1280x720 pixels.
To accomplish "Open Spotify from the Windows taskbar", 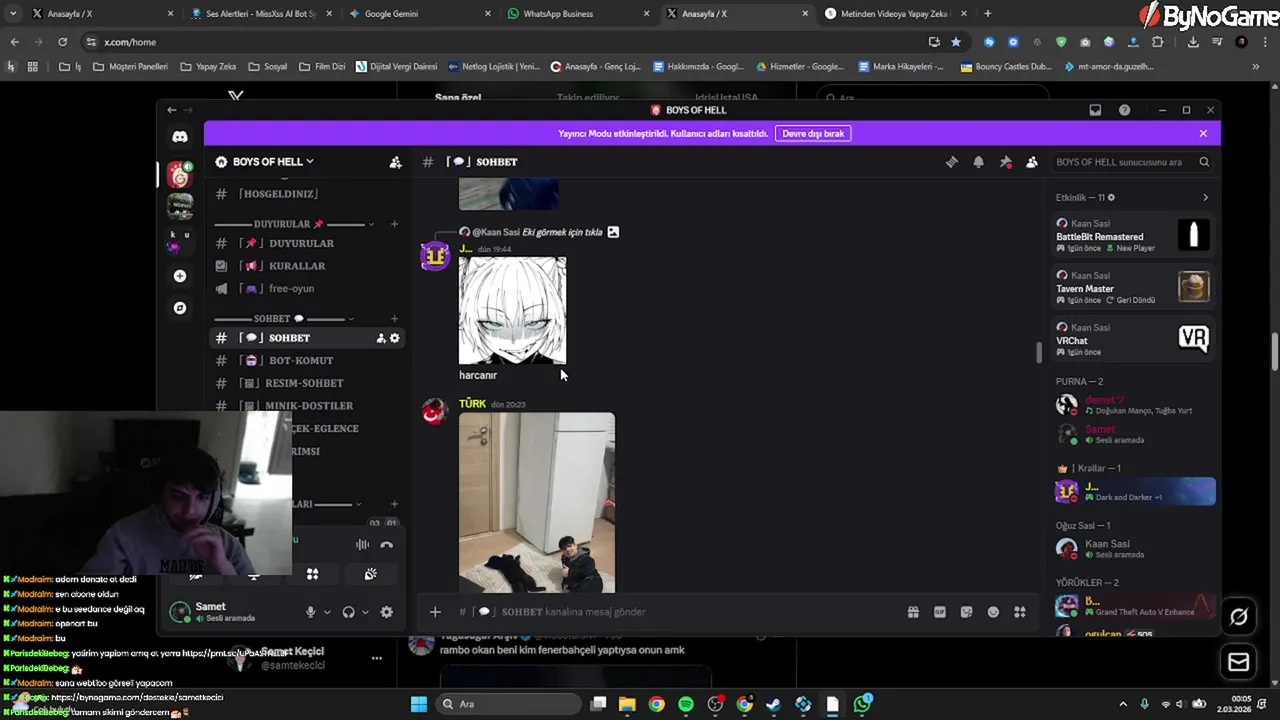I will pos(686,704).
